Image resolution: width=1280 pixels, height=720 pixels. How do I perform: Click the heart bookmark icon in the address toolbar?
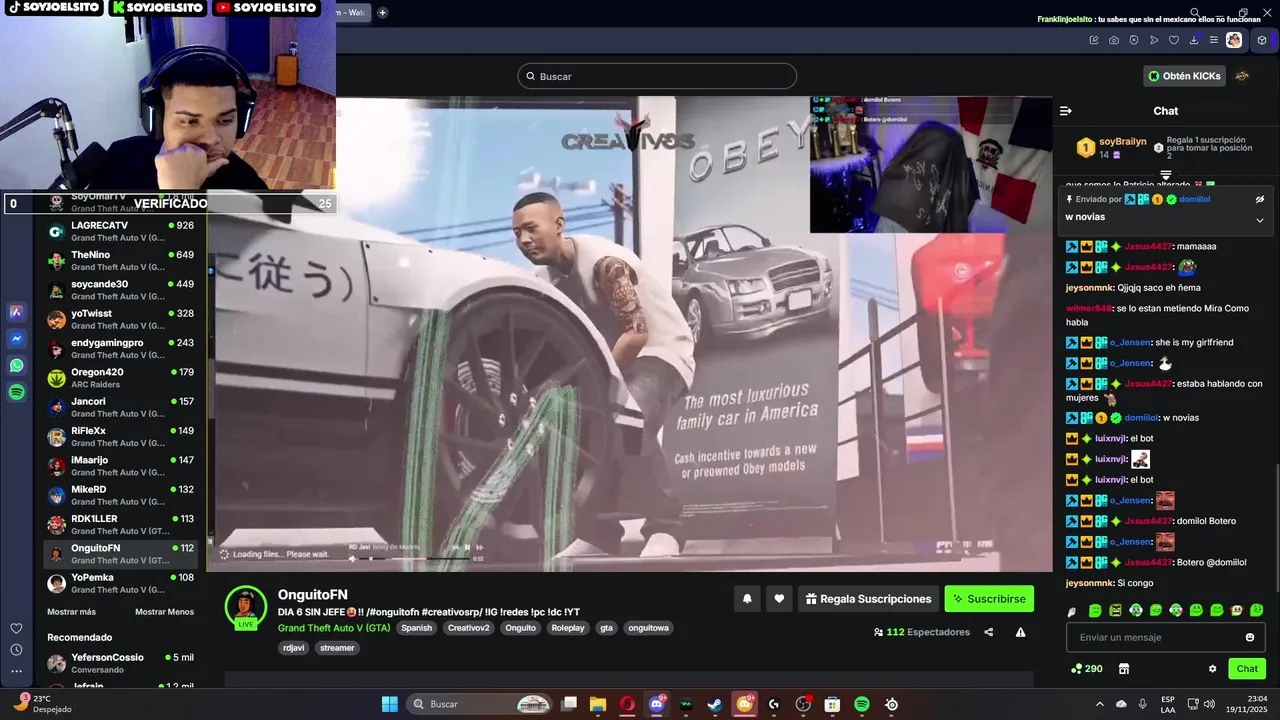coord(1174,40)
